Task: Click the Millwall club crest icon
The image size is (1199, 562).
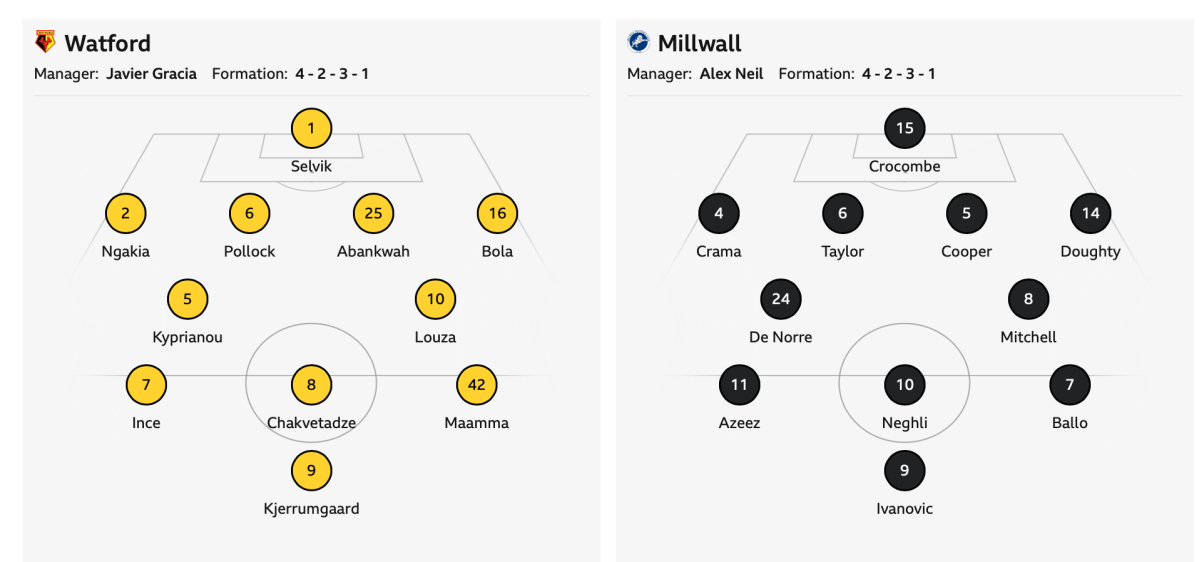Action: point(638,42)
